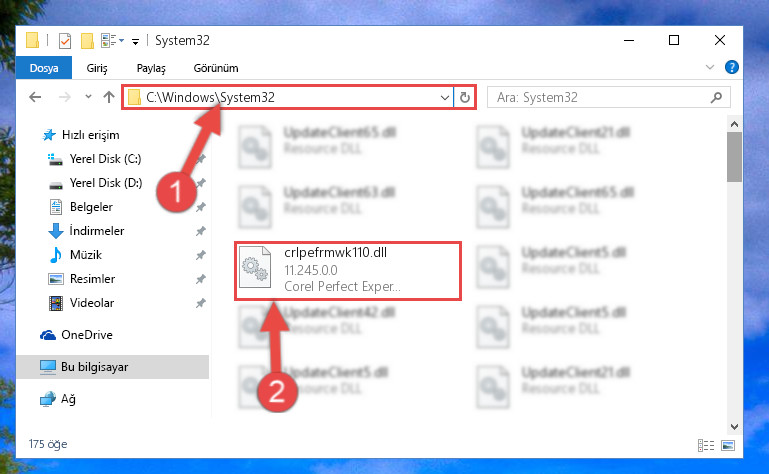This screenshot has height=474, width=769.
Task: Click the Properties checkmark quick access icon
Action: (65, 41)
